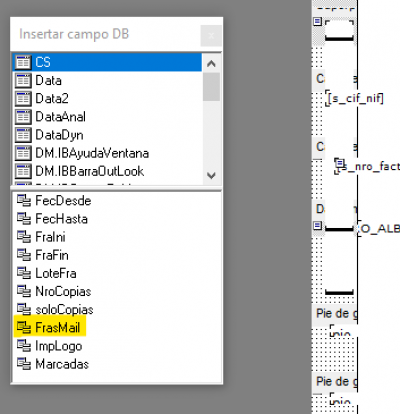This screenshot has width=400, height=414.
Task: Select the DataAnal dataset row
Action: pyautogui.click(x=107, y=117)
